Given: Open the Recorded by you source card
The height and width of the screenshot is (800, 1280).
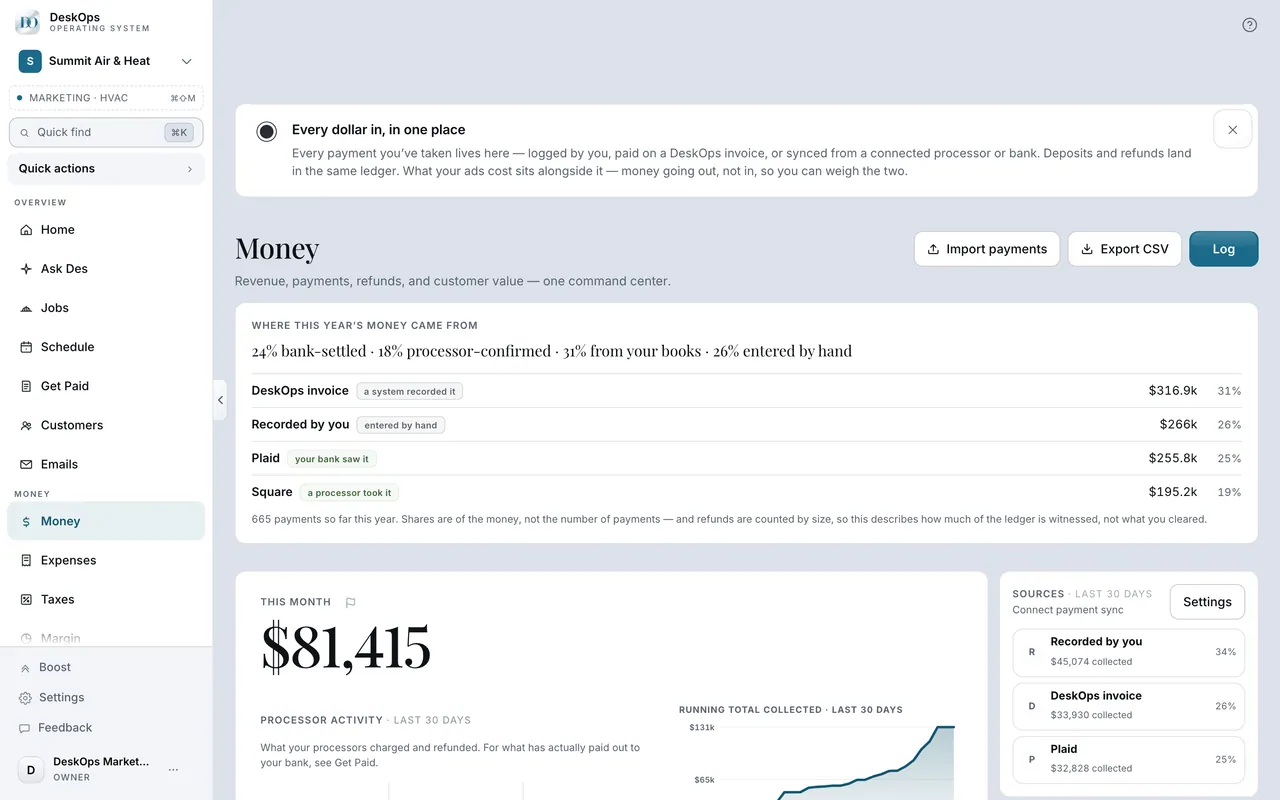Looking at the screenshot, I should click(x=1128, y=652).
